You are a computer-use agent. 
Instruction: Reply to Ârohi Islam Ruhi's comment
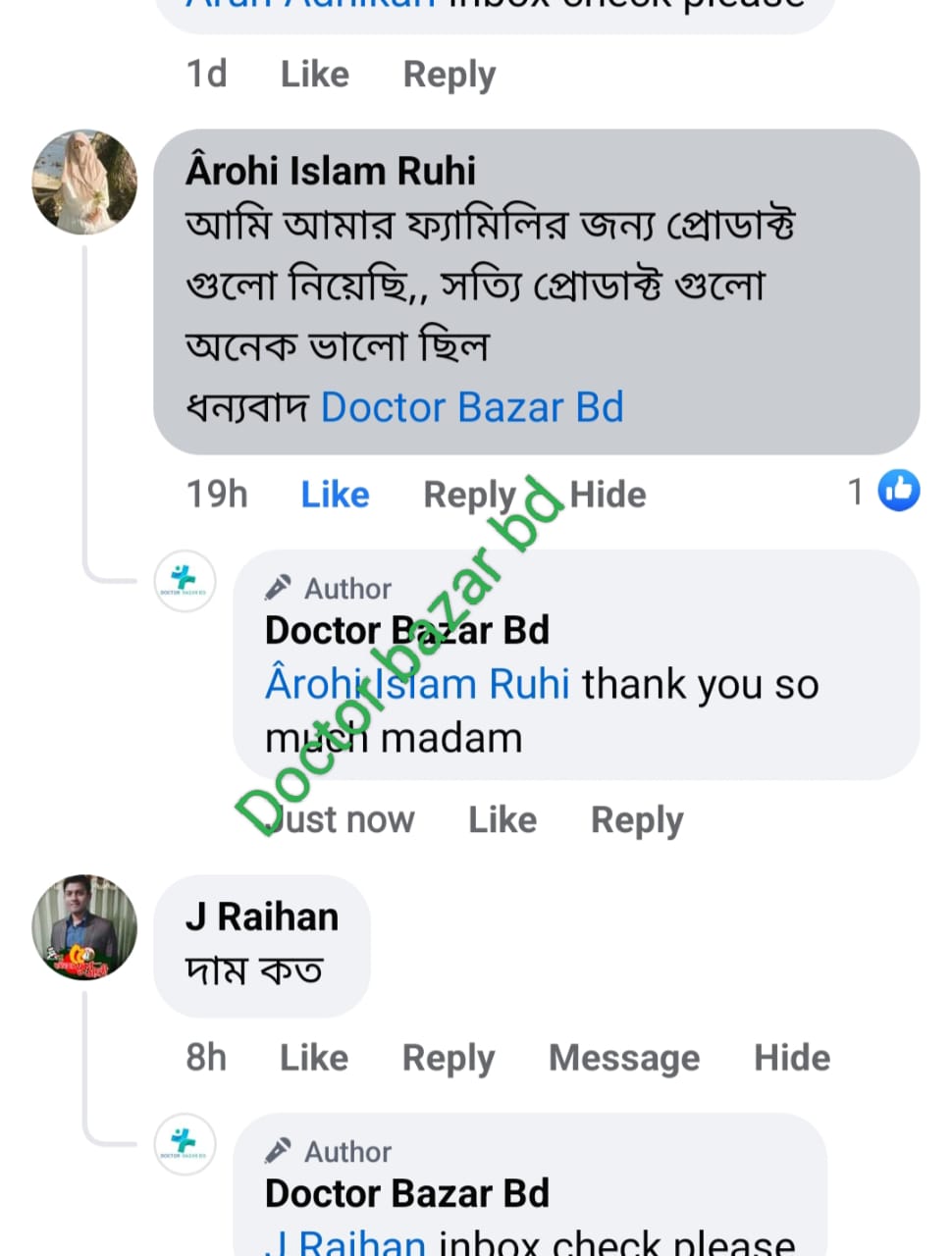[x=469, y=496]
